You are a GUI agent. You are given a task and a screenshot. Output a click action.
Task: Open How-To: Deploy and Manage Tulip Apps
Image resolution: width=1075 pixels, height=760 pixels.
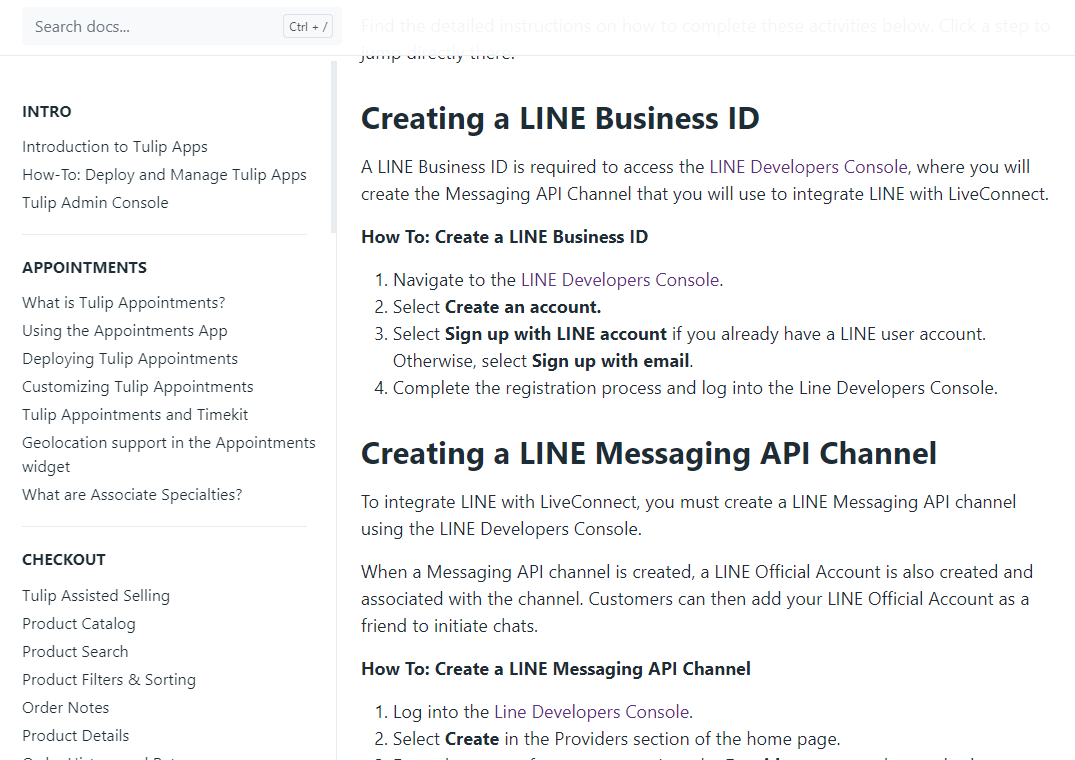pos(164,175)
